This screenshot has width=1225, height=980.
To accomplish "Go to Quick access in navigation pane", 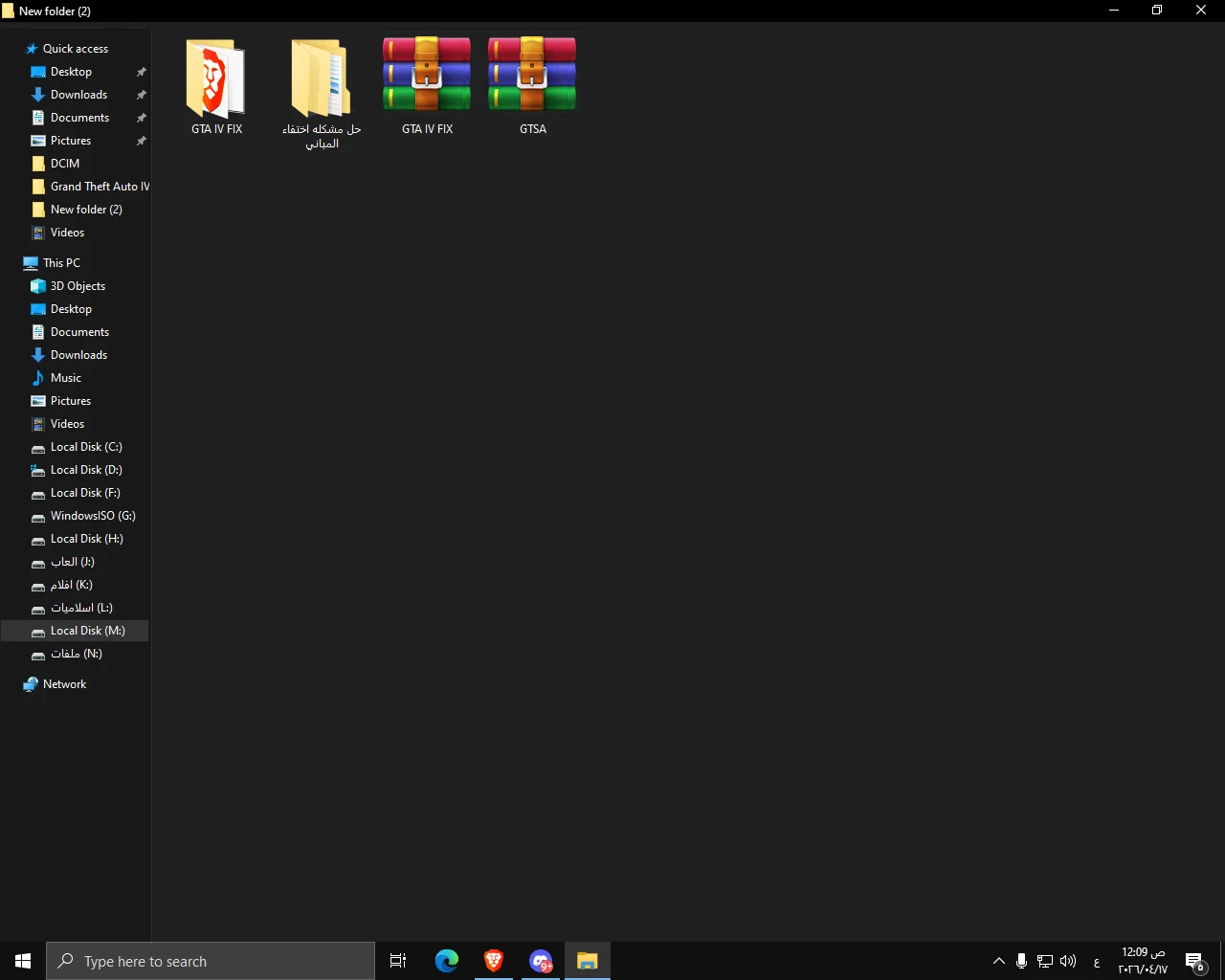I will [x=75, y=49].
